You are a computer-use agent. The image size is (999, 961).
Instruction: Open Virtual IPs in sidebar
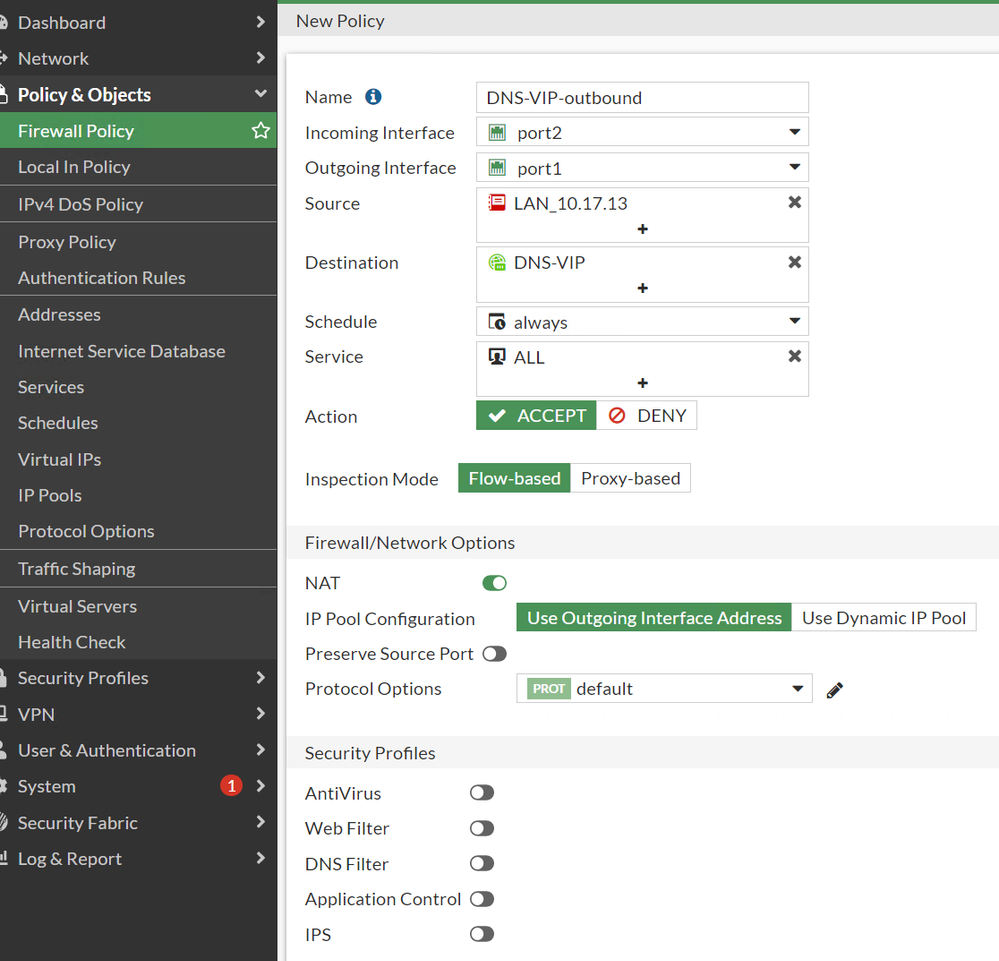pyautogui.click(x=60, y=459)
